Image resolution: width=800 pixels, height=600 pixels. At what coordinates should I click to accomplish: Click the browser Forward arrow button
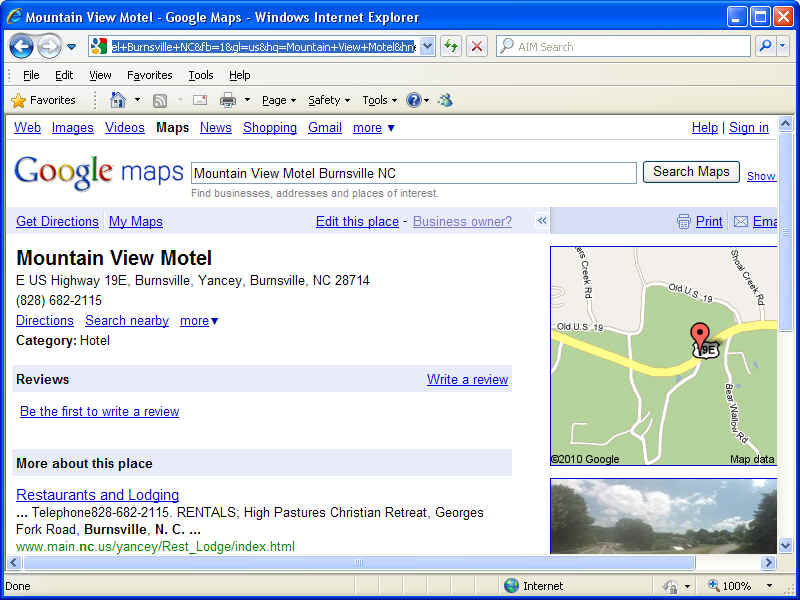coord(49,47)
